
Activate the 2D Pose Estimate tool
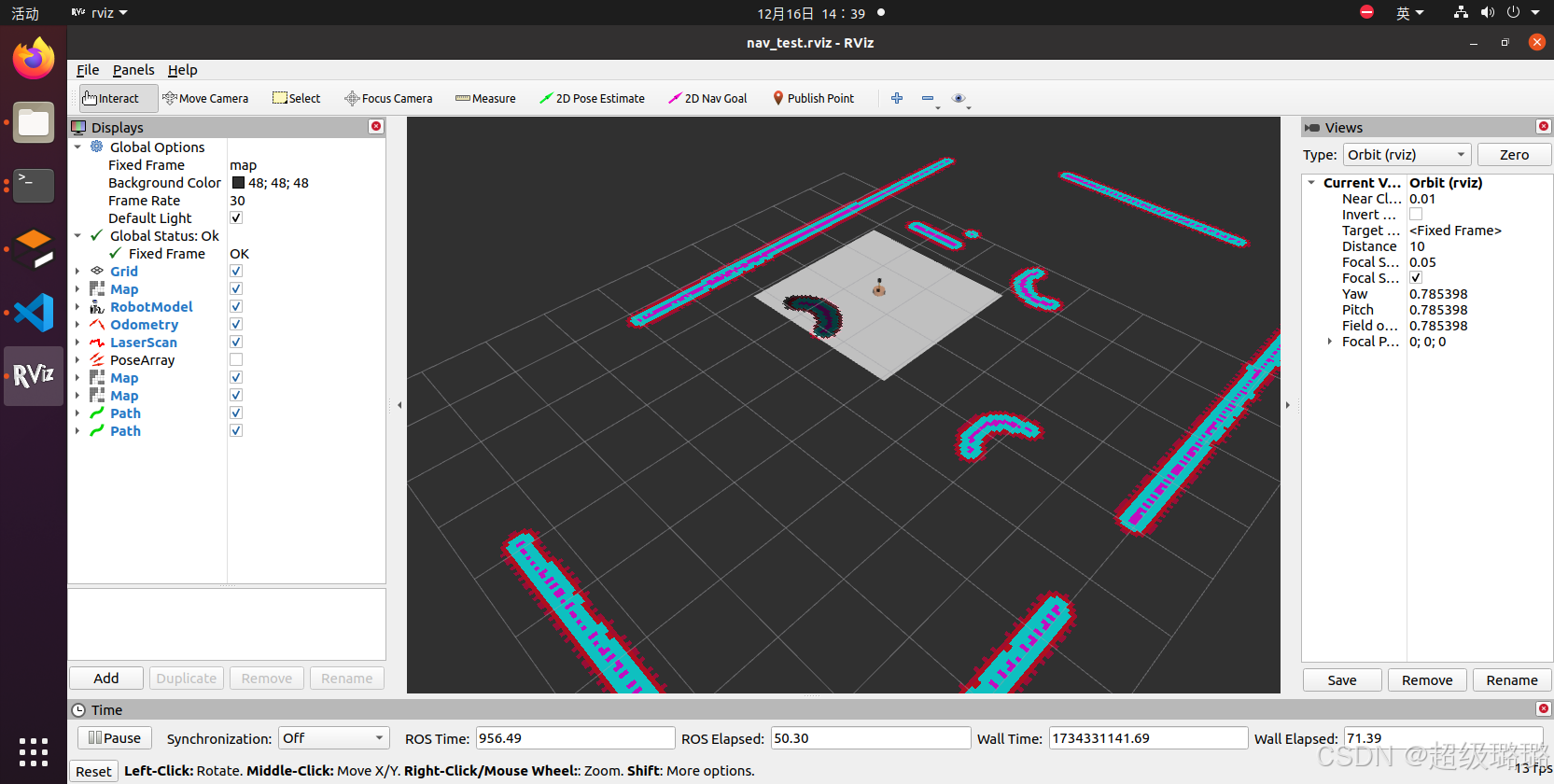coord(592,98)
